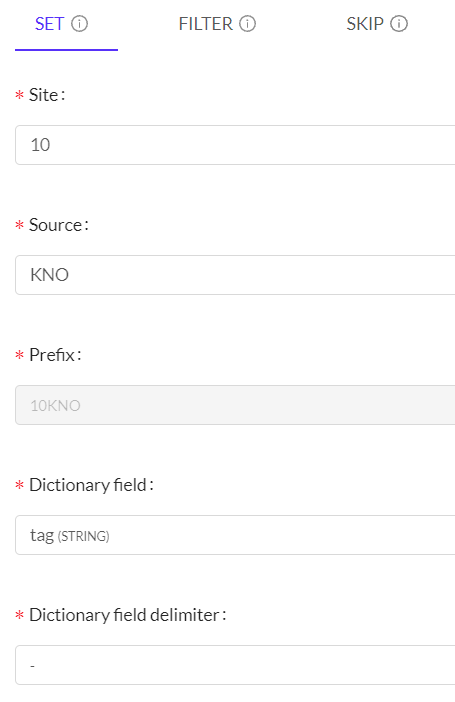Open the Source field showing KNO
The width and height of the screenshot is (455, 702).
(x=236, y=275)
